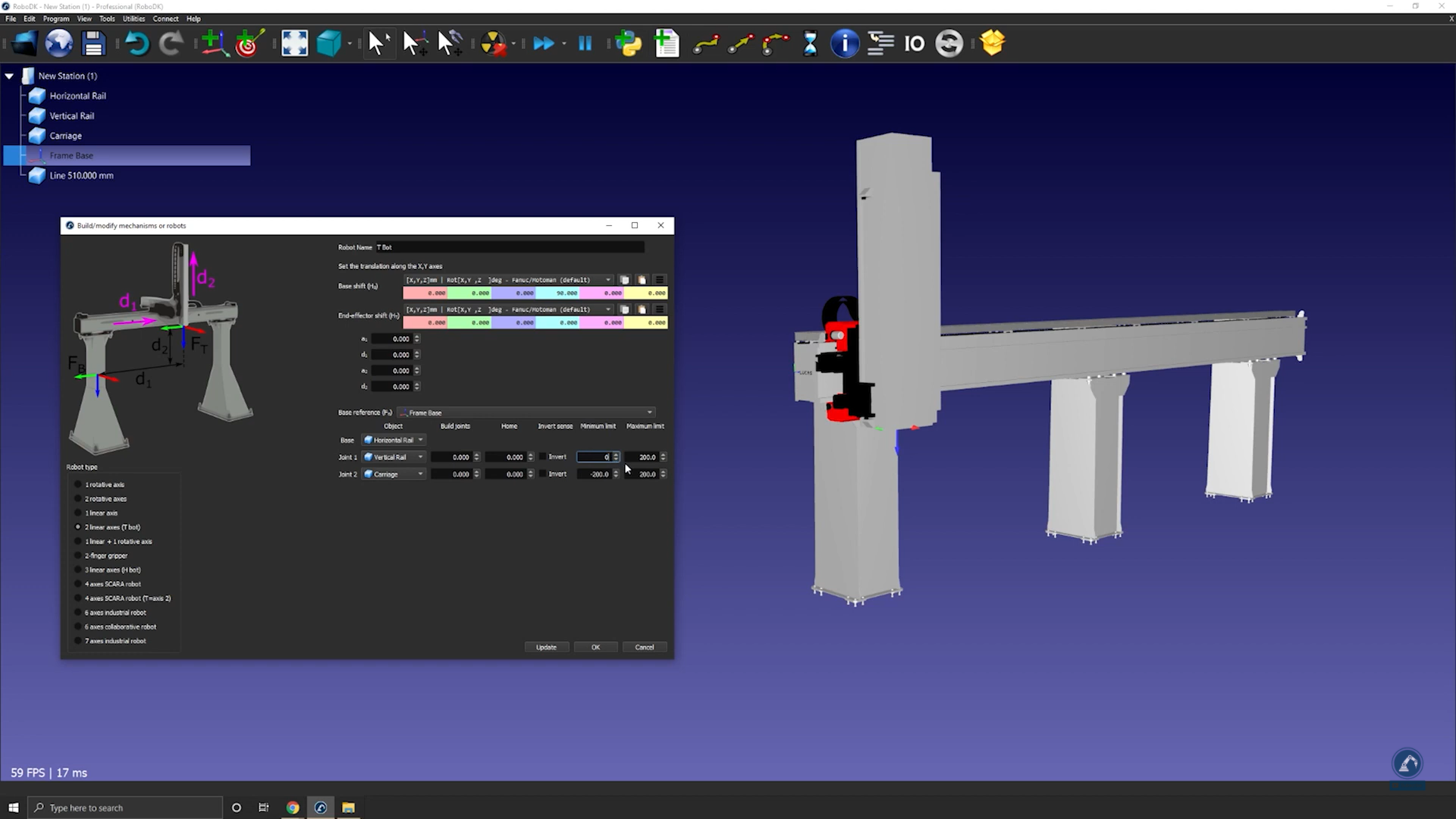1456x819 pixels.
Task: Click the Cancel button in dialog
Action: (644, 648)
